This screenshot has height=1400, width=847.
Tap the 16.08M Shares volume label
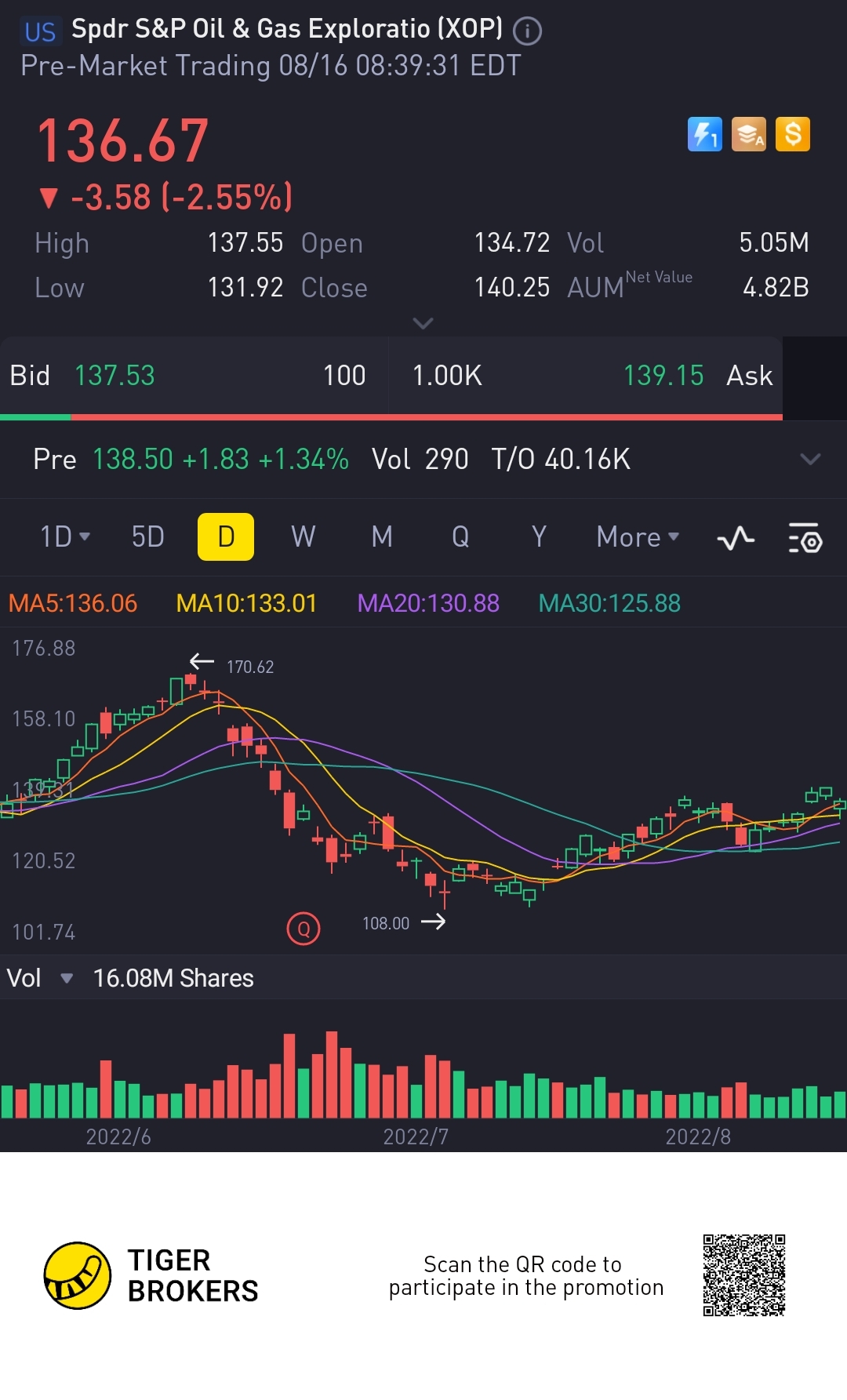[173, 978]
